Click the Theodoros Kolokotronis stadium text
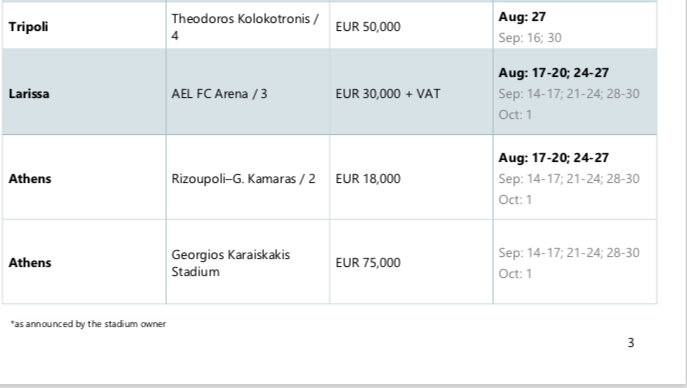 pyautogui.click(x=245, y=27)
